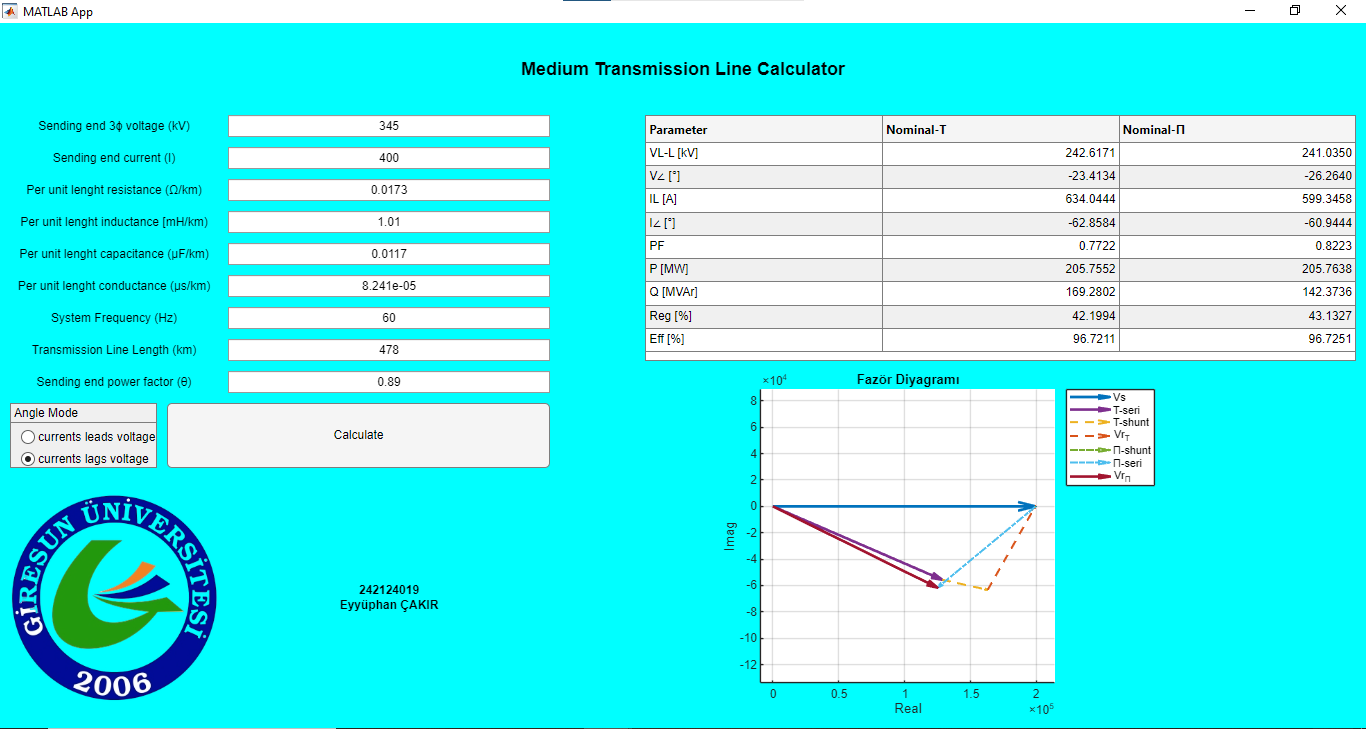Select the per unit length resistance field
The image size is (1366, 729).
(x=389, y=190)
